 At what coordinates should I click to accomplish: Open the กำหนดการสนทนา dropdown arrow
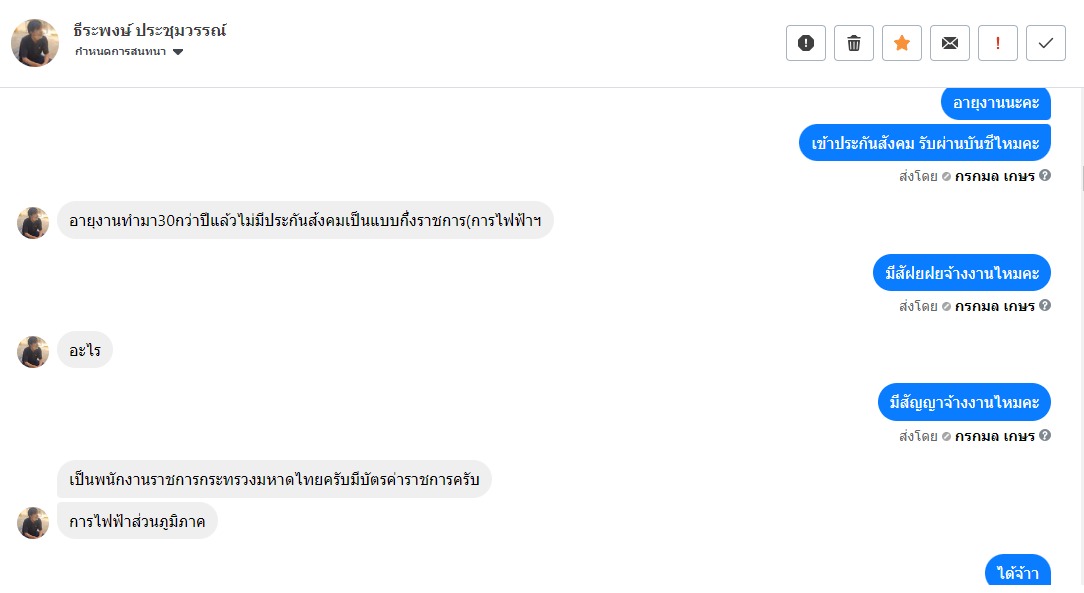(178, 52)
